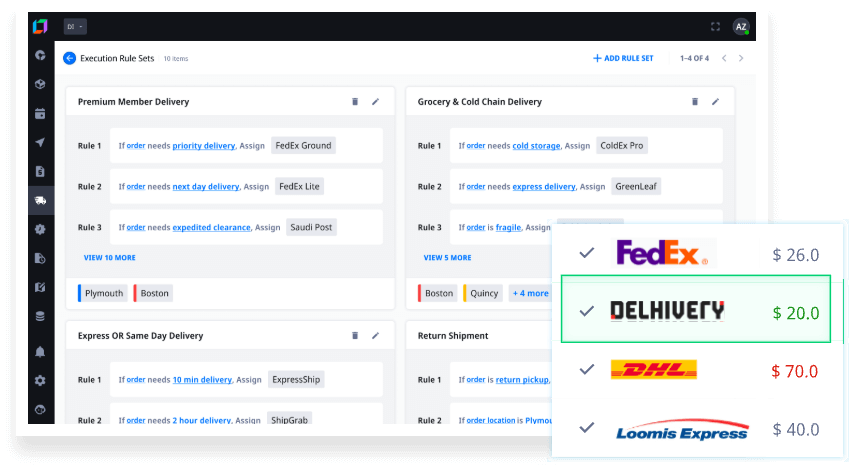Delete the Express OR Same Day Delivery rule set
The width and height of the screenshot is (852, 468).
(355, 336)
